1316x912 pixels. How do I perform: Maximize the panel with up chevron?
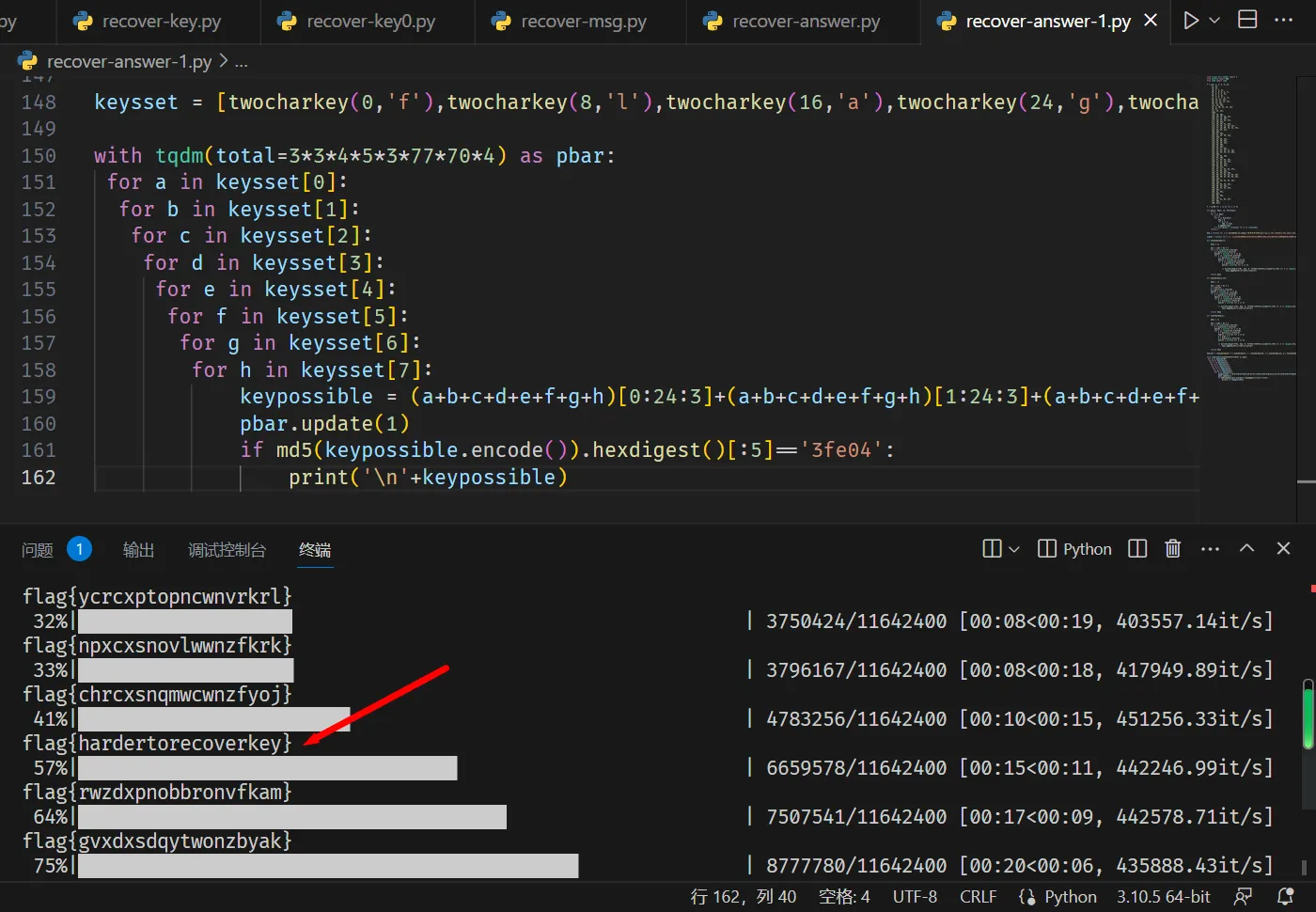pyautogui.click(x=1246, y=549)
